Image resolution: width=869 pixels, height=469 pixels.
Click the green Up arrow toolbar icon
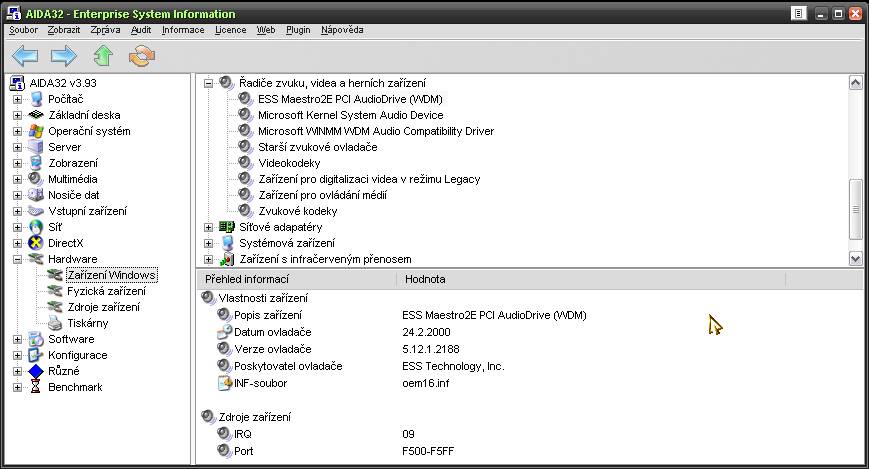103,56
